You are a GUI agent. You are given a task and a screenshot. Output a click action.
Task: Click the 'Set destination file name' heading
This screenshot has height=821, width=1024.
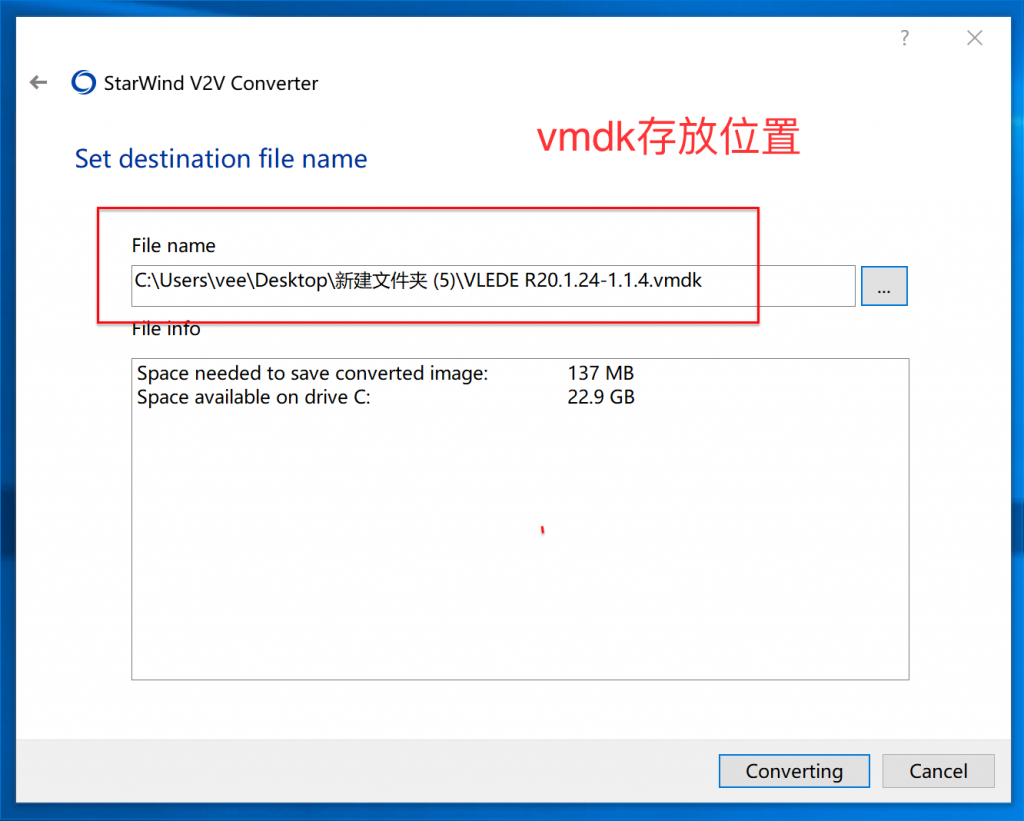click(x=221, y=159)
